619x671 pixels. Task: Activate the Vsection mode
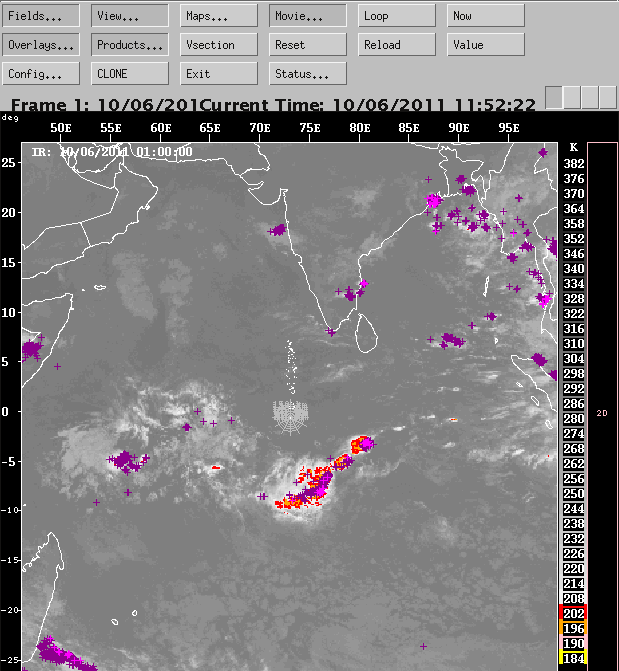219,45
